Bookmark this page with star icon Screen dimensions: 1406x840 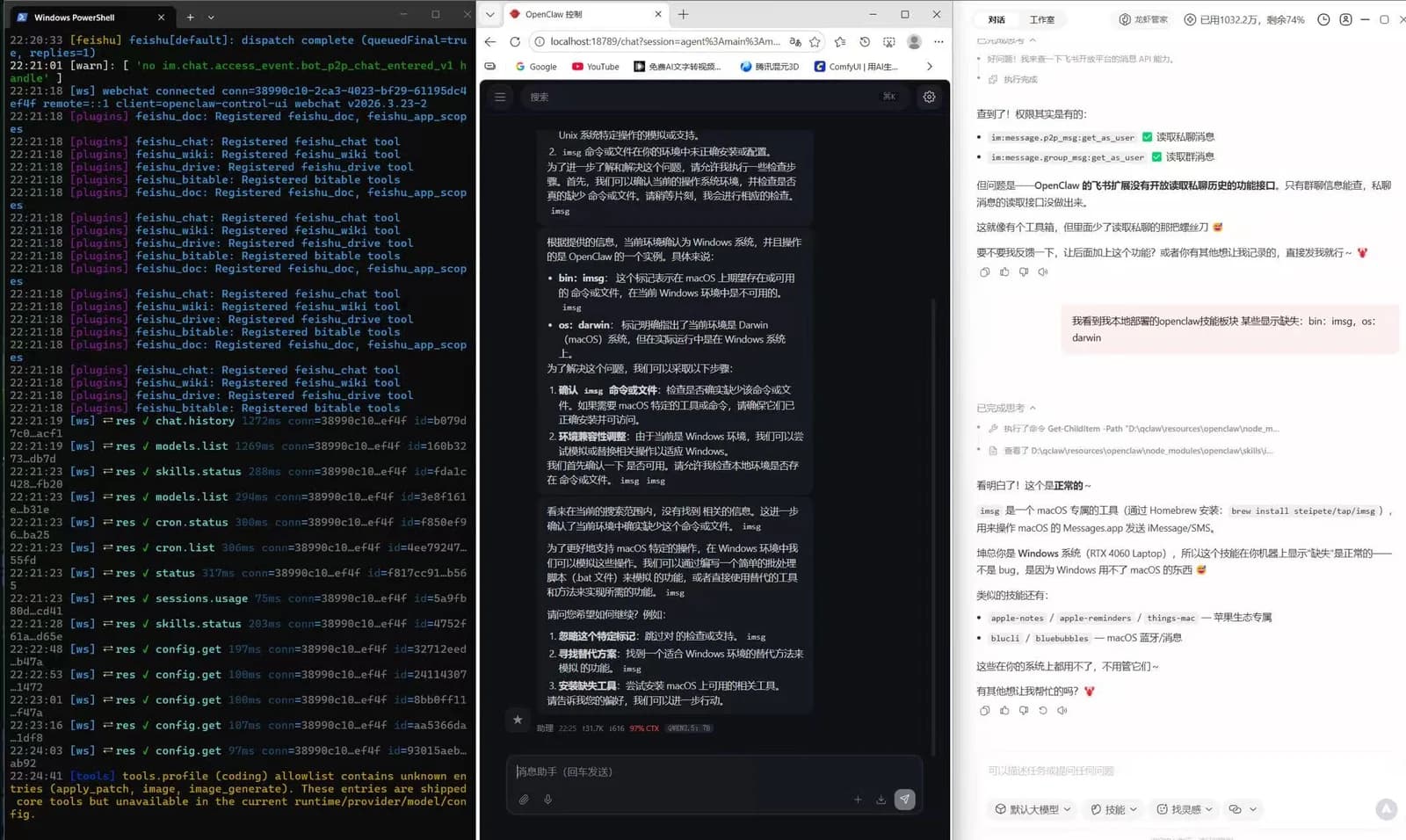click(x=815, y=41)
